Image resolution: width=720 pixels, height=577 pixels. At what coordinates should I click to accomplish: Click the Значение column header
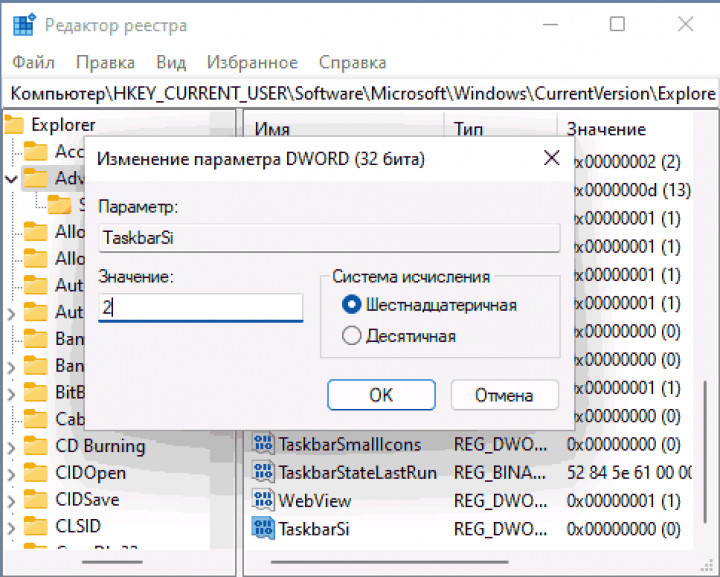click(606, 129)
